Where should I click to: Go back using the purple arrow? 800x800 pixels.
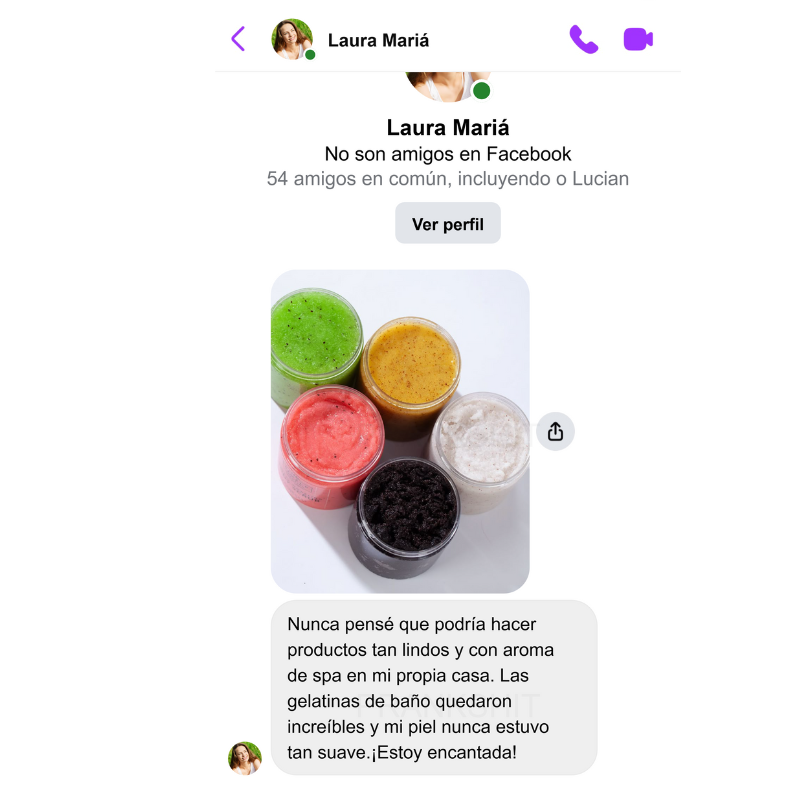point(238,39)
